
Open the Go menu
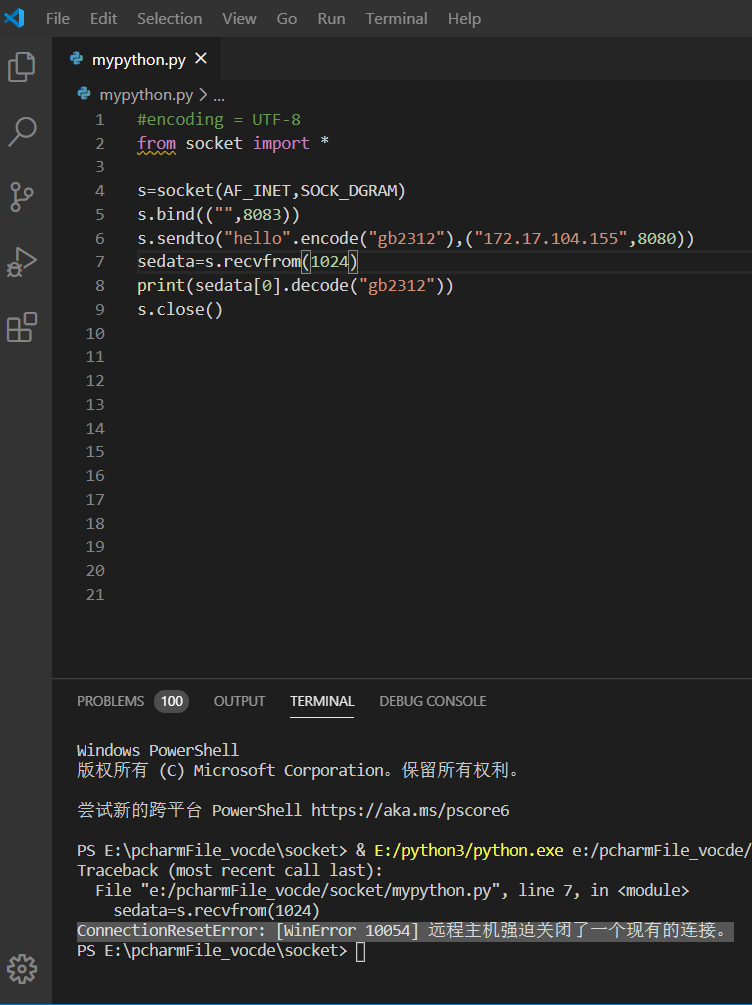point(287,19)
